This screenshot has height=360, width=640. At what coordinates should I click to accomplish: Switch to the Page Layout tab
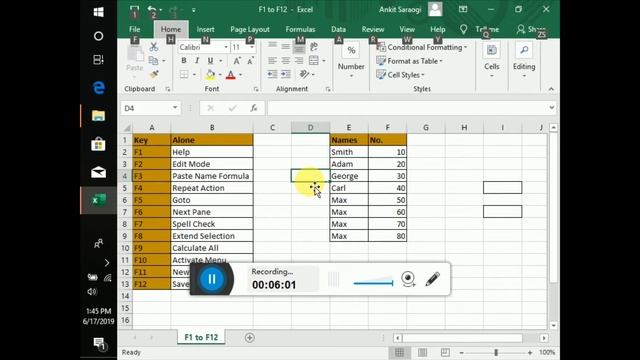click(250, 29)
